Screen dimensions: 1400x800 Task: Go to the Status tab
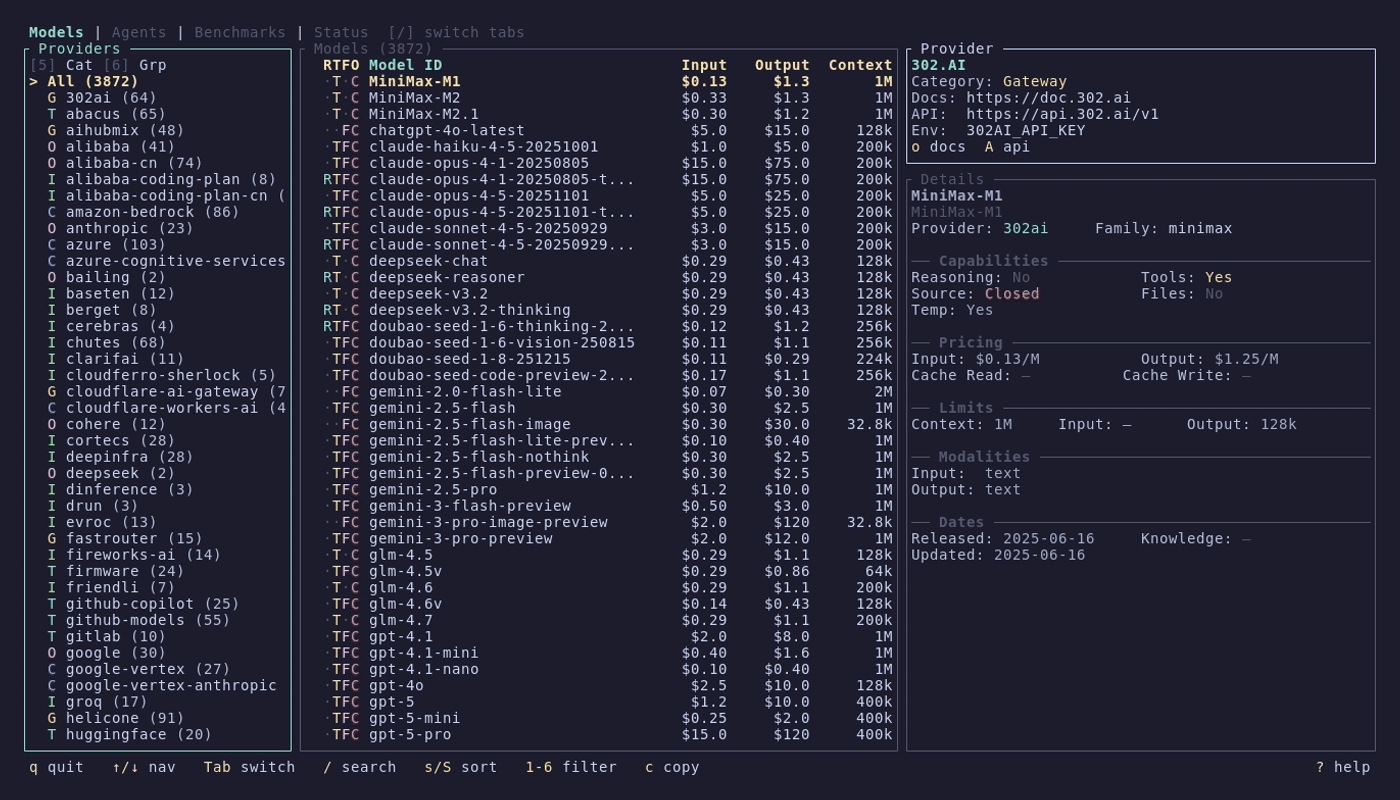click(x=341, y=32)
